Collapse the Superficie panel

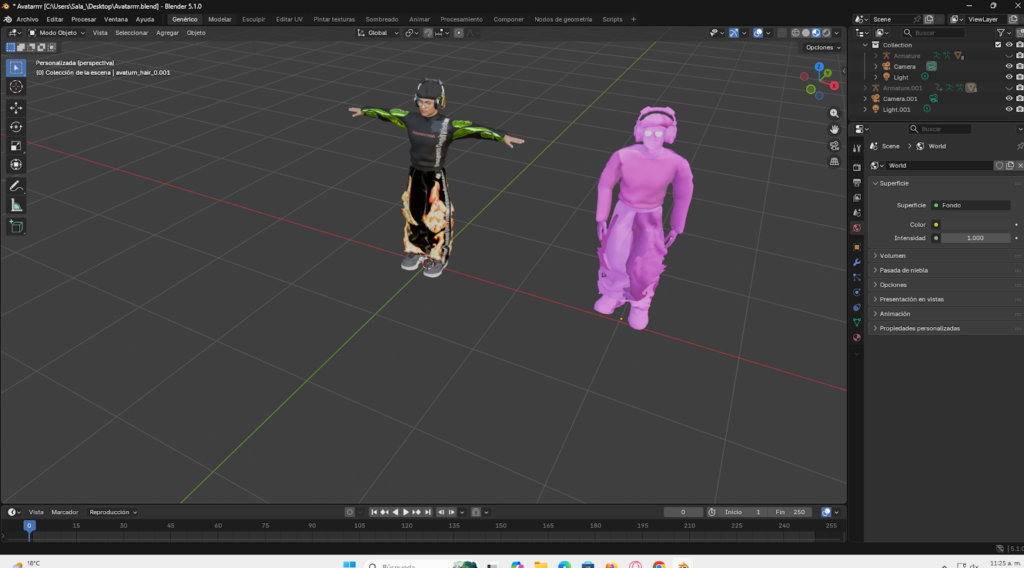point(894,183)
